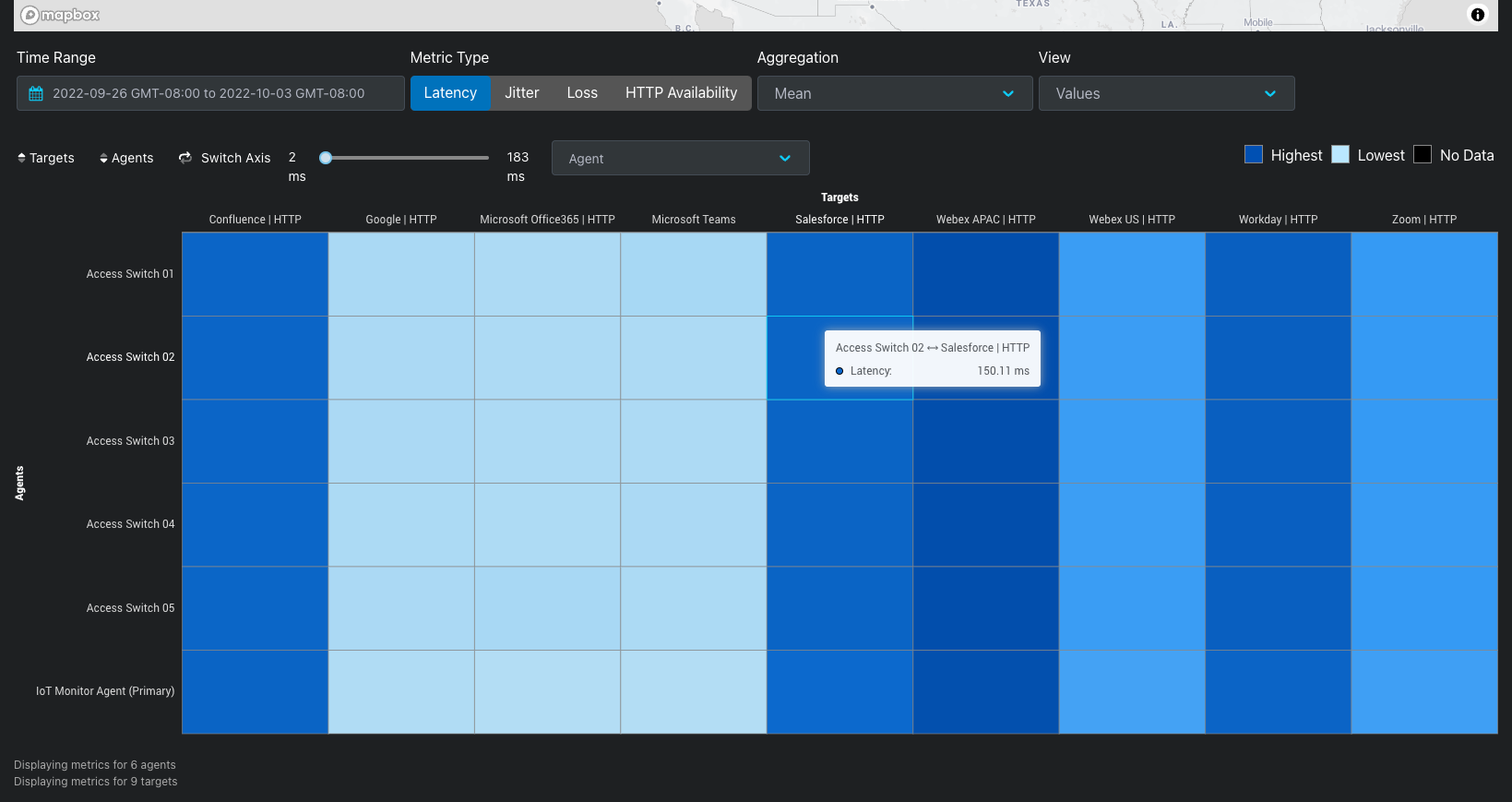Click the IoT Monitor Agent (Primary) row label
Screen dimensions: 1512x802
coord(105,691)
